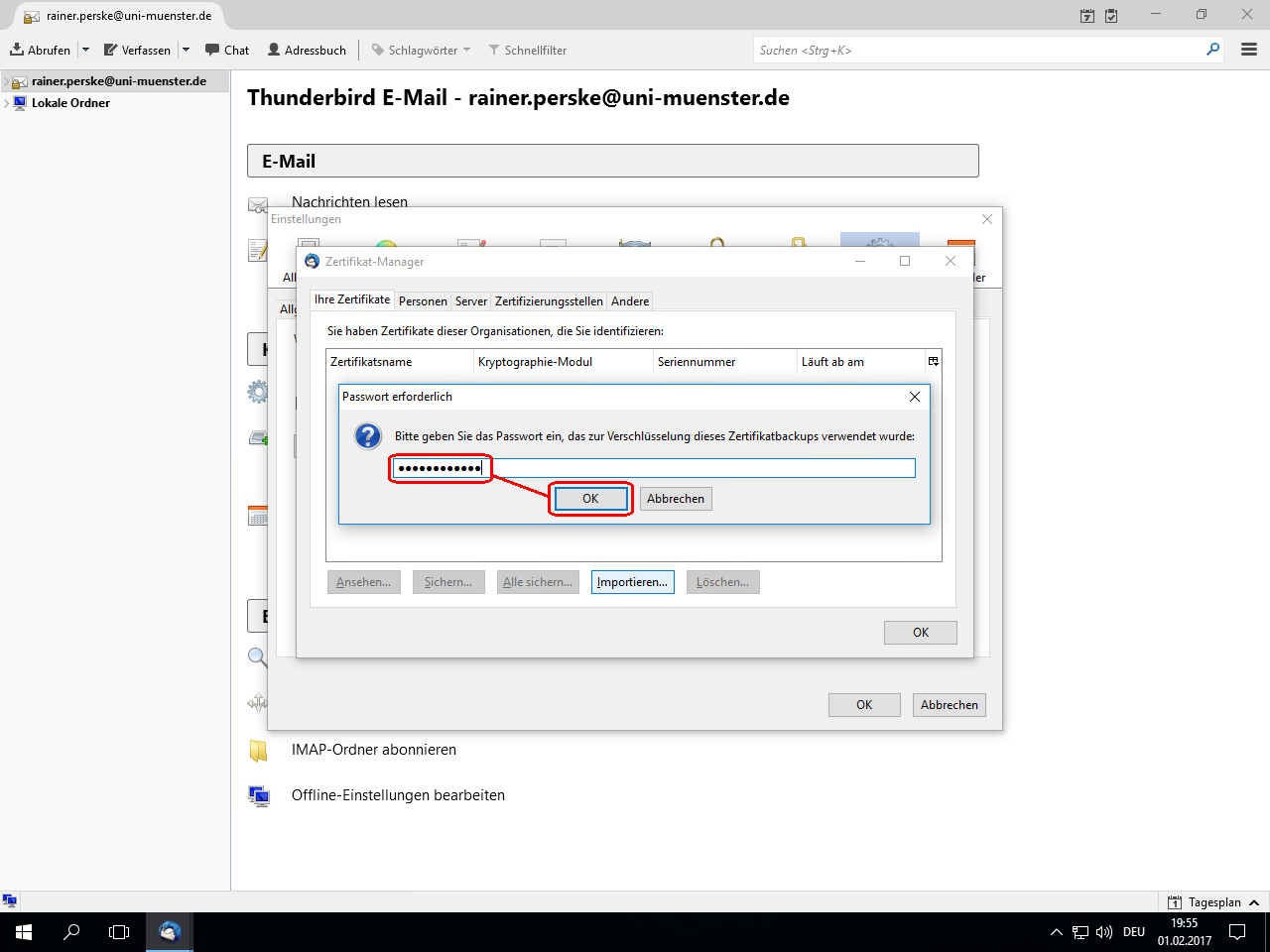
Task: Switch to the Zertifizierungsstellen tab
Action: (549, 301)
